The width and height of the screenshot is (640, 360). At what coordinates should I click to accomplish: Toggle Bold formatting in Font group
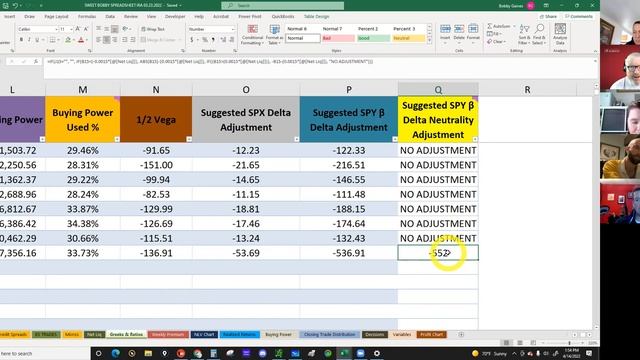(21, 40)
